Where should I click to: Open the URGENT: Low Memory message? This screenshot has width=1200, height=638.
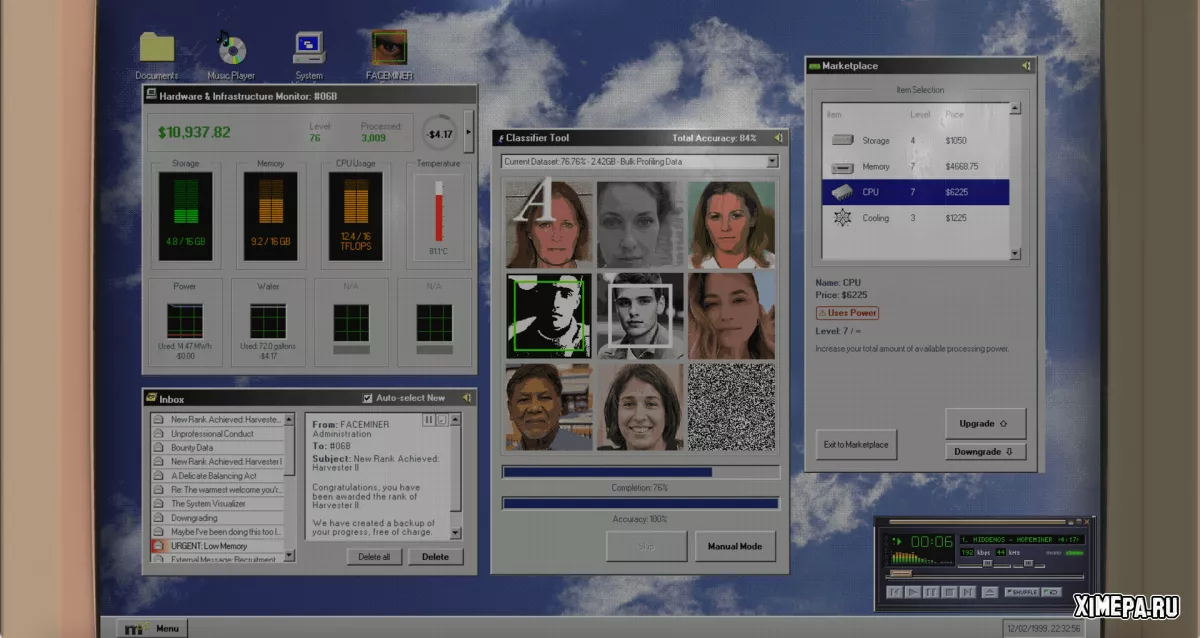tap(218, 546)
